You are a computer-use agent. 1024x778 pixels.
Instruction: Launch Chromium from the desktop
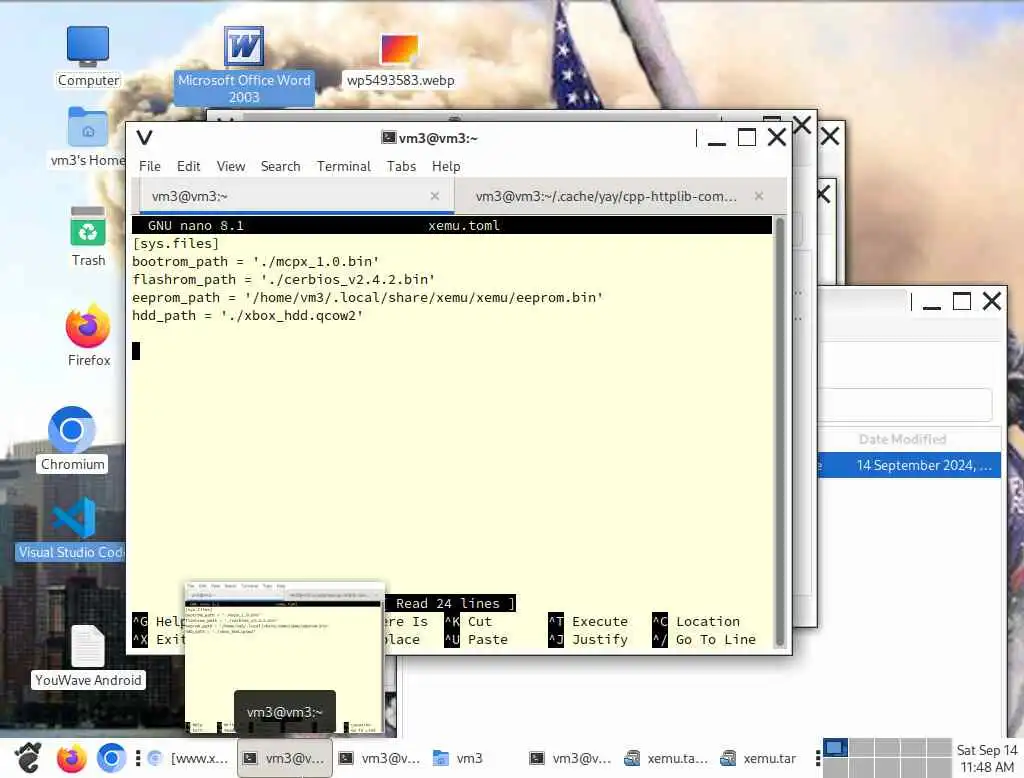point(72,439)
